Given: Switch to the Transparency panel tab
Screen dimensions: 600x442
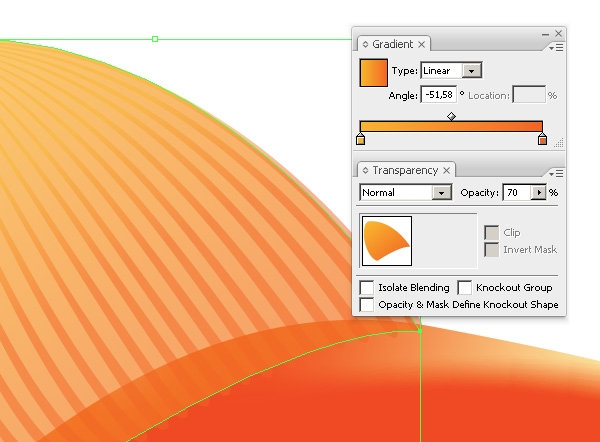Looking at the screenshot, I should [x=405, y=170].
